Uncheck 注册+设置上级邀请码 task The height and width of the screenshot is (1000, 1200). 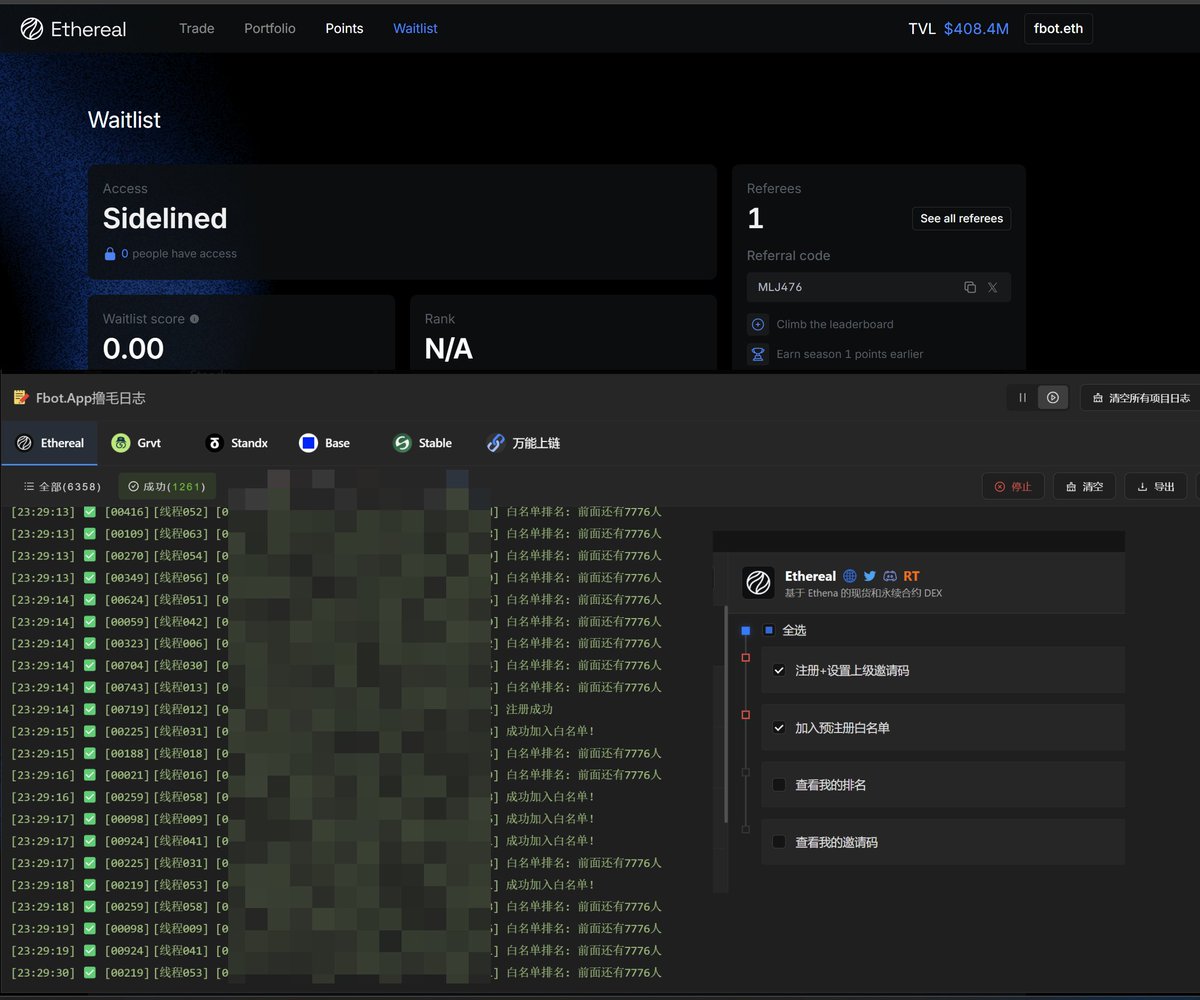click(779, 670)
